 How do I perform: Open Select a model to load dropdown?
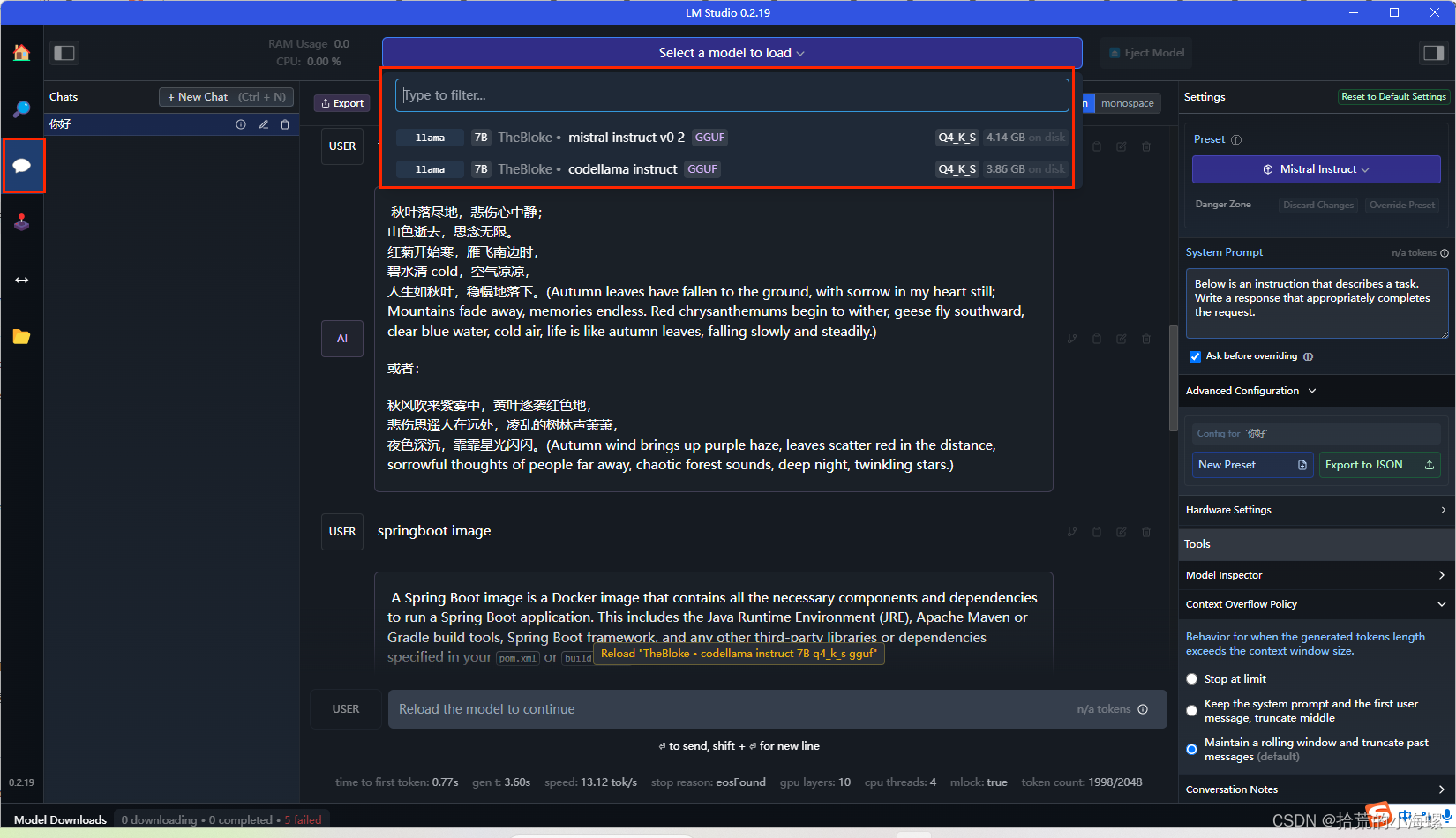732,53
